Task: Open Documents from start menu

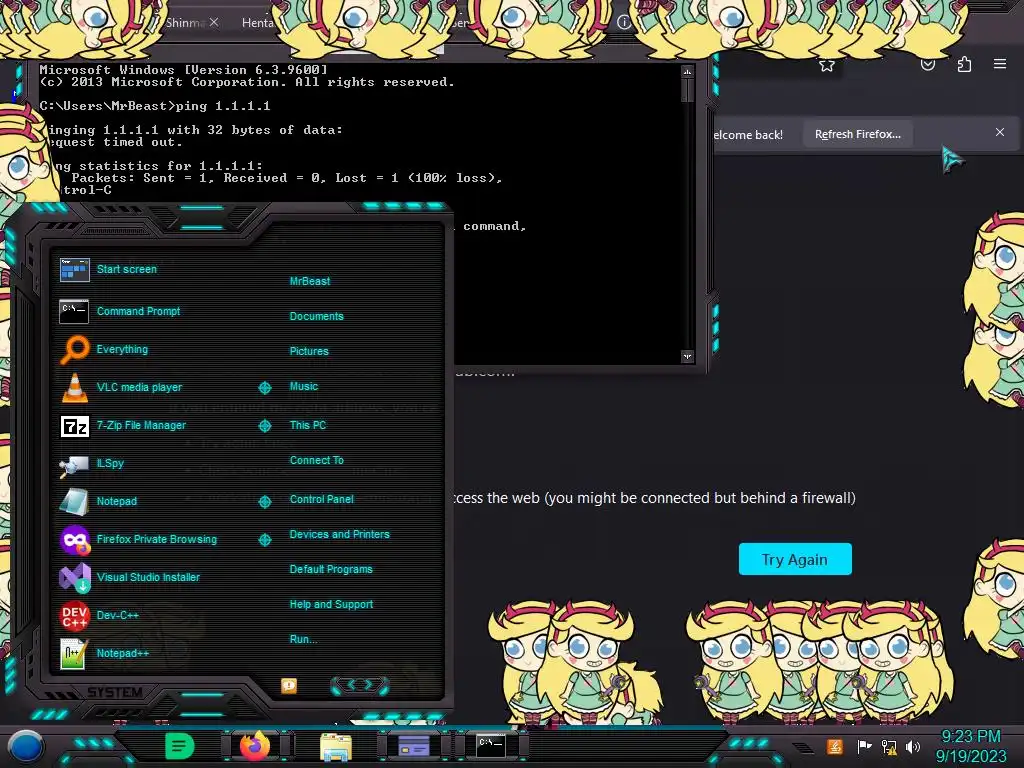Action: (x=316, y=316)
